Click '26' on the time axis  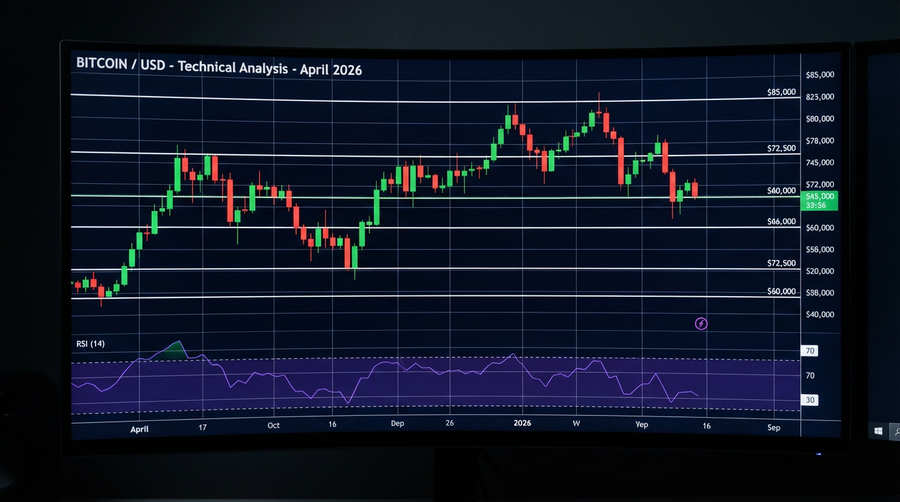point(449,423)
